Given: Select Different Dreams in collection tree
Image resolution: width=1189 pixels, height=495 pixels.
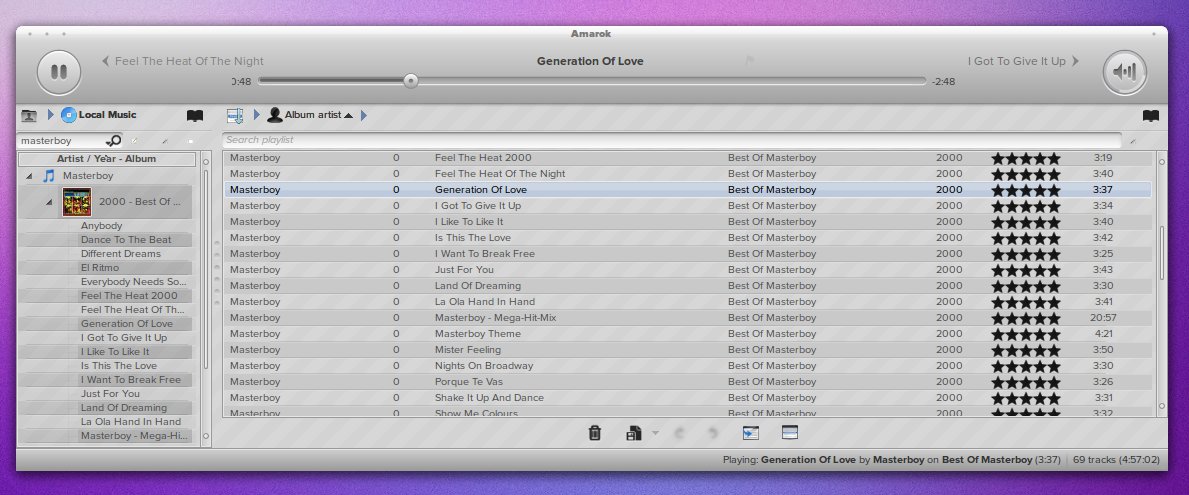Looking at the screenshot, I should click(121, 254).
